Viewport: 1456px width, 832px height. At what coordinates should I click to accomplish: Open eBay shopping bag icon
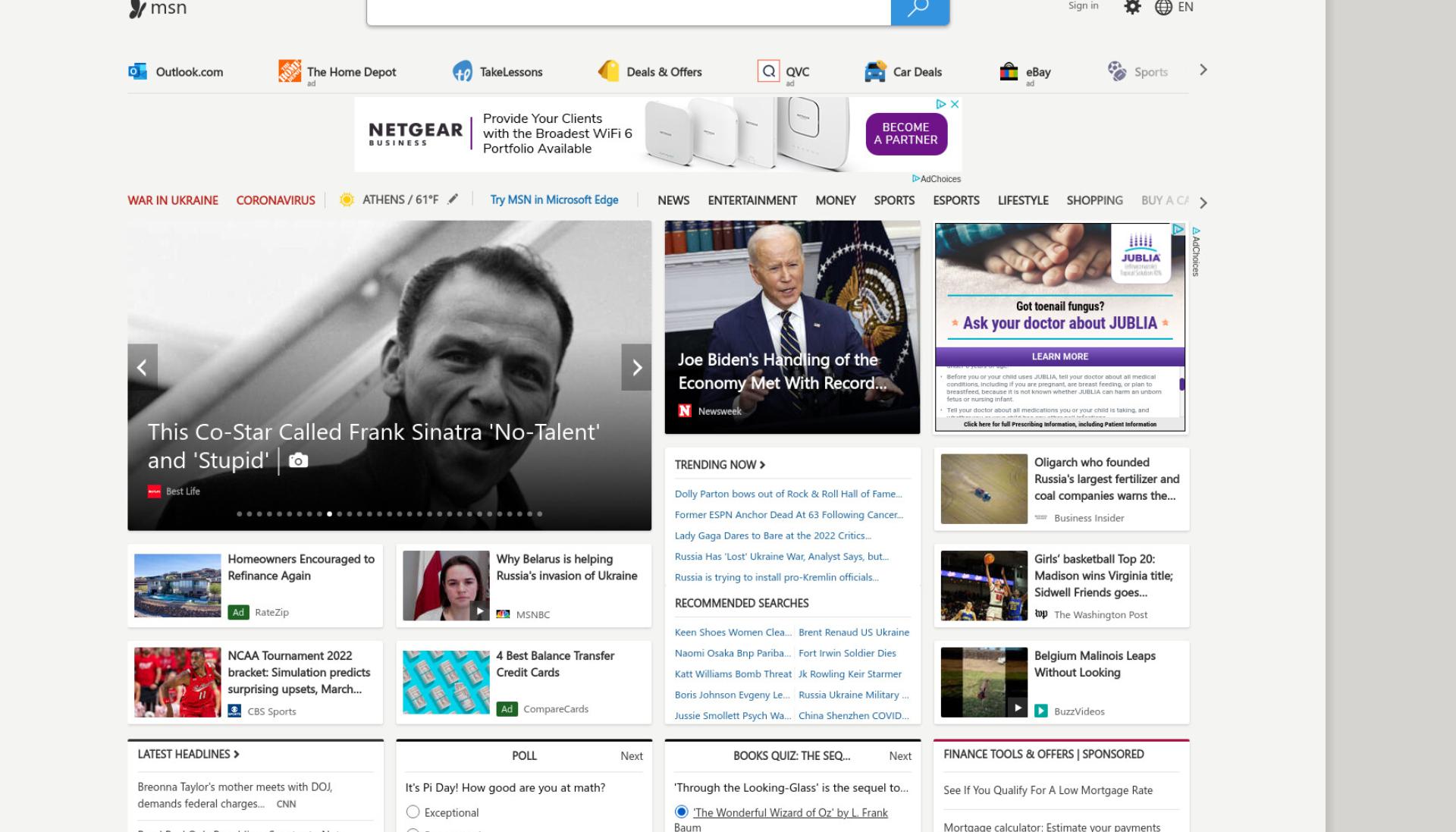(1009, 71)
